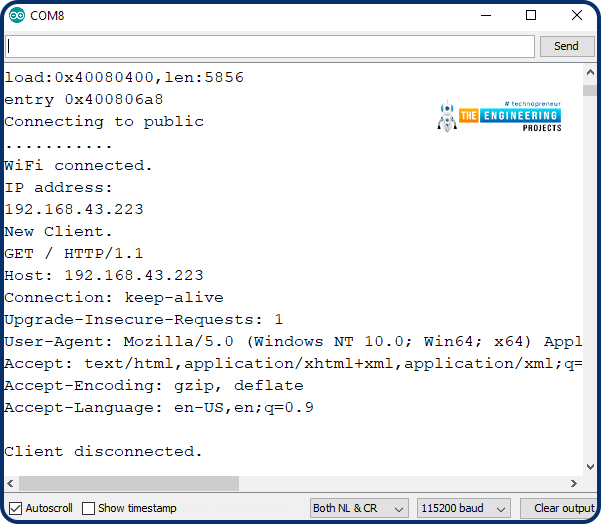Open the Both NL & CR dropdown

tap(359, 508)
